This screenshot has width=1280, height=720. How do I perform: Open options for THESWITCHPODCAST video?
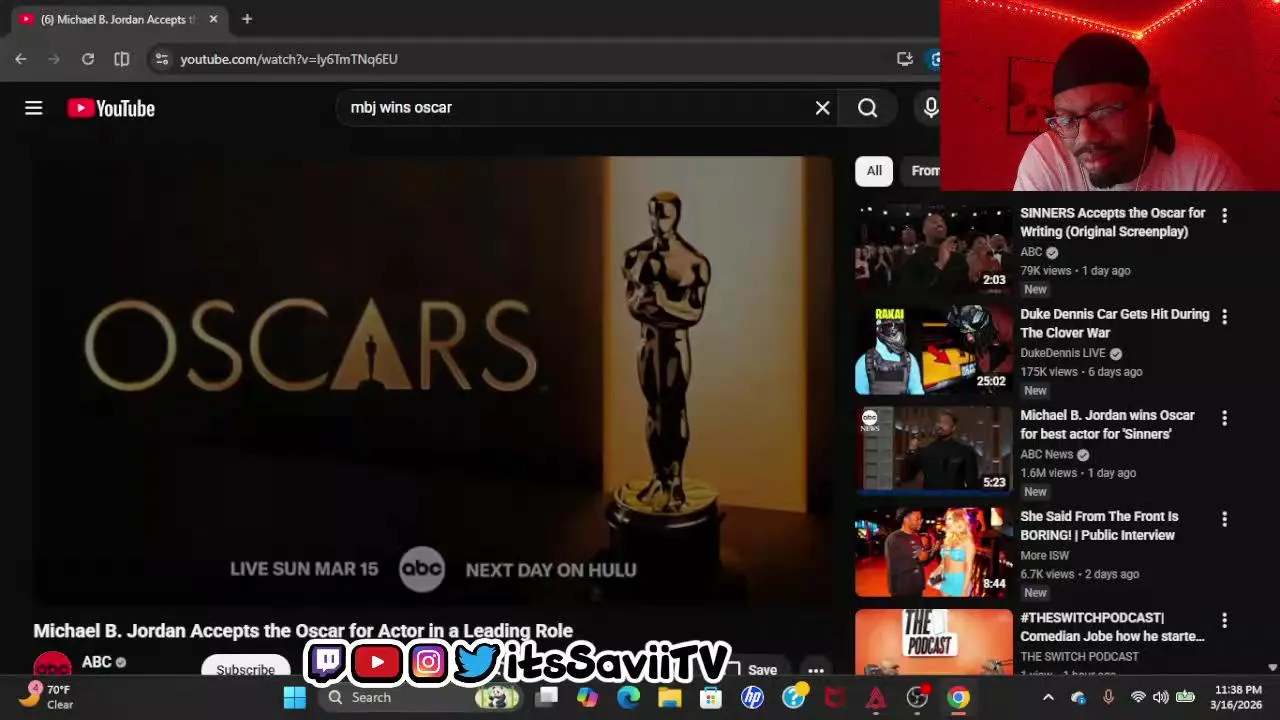[x=1224, y=620]
